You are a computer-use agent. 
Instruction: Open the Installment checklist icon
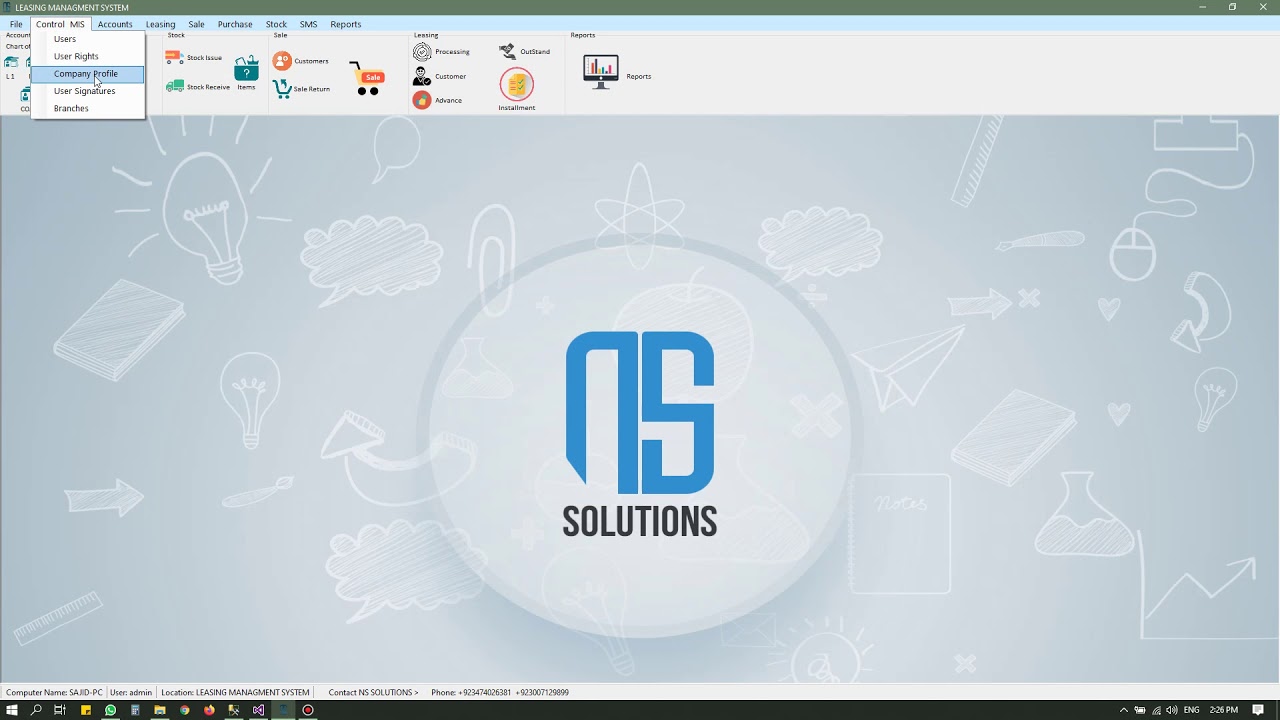click(x=517, y=84)
